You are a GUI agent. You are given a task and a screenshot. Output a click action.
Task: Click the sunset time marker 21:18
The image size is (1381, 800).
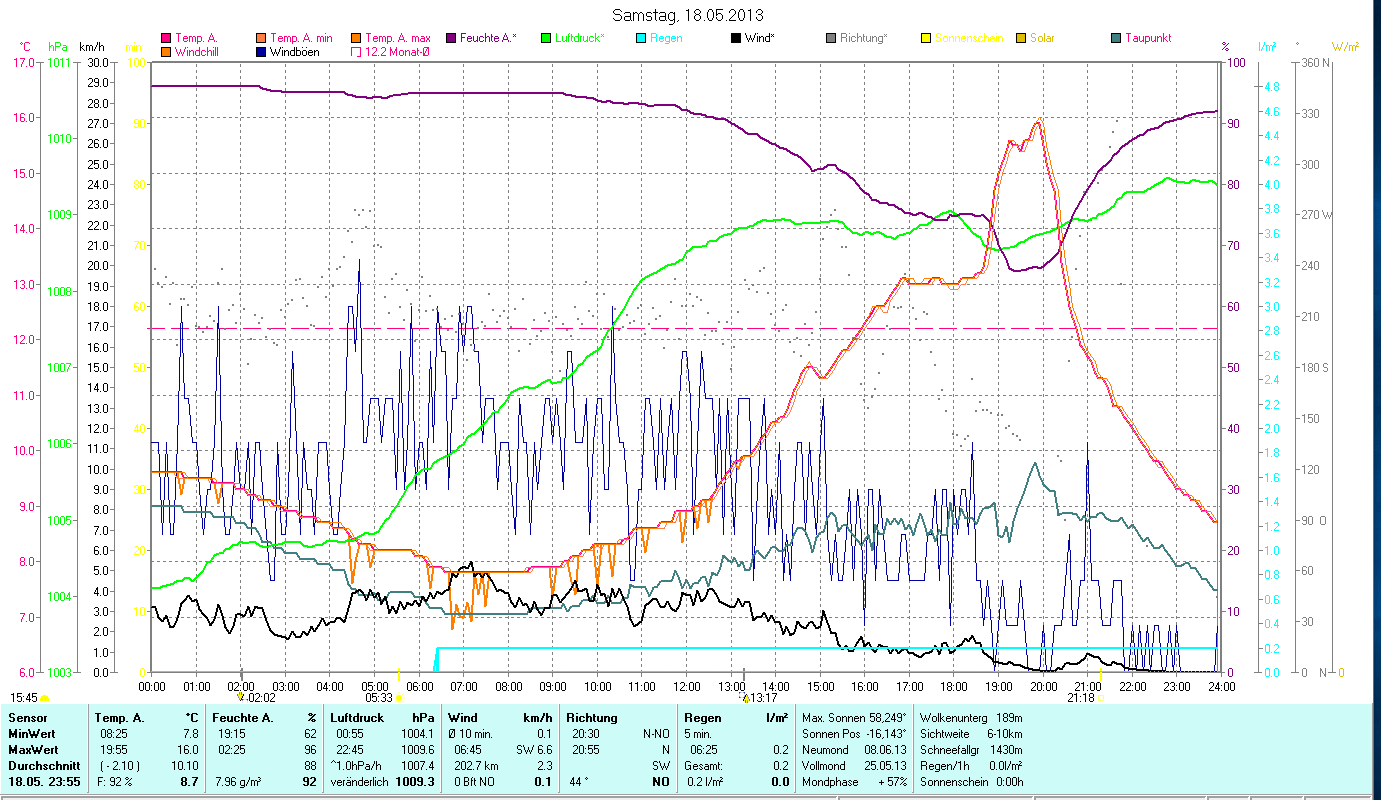(x=1080, y=698)
